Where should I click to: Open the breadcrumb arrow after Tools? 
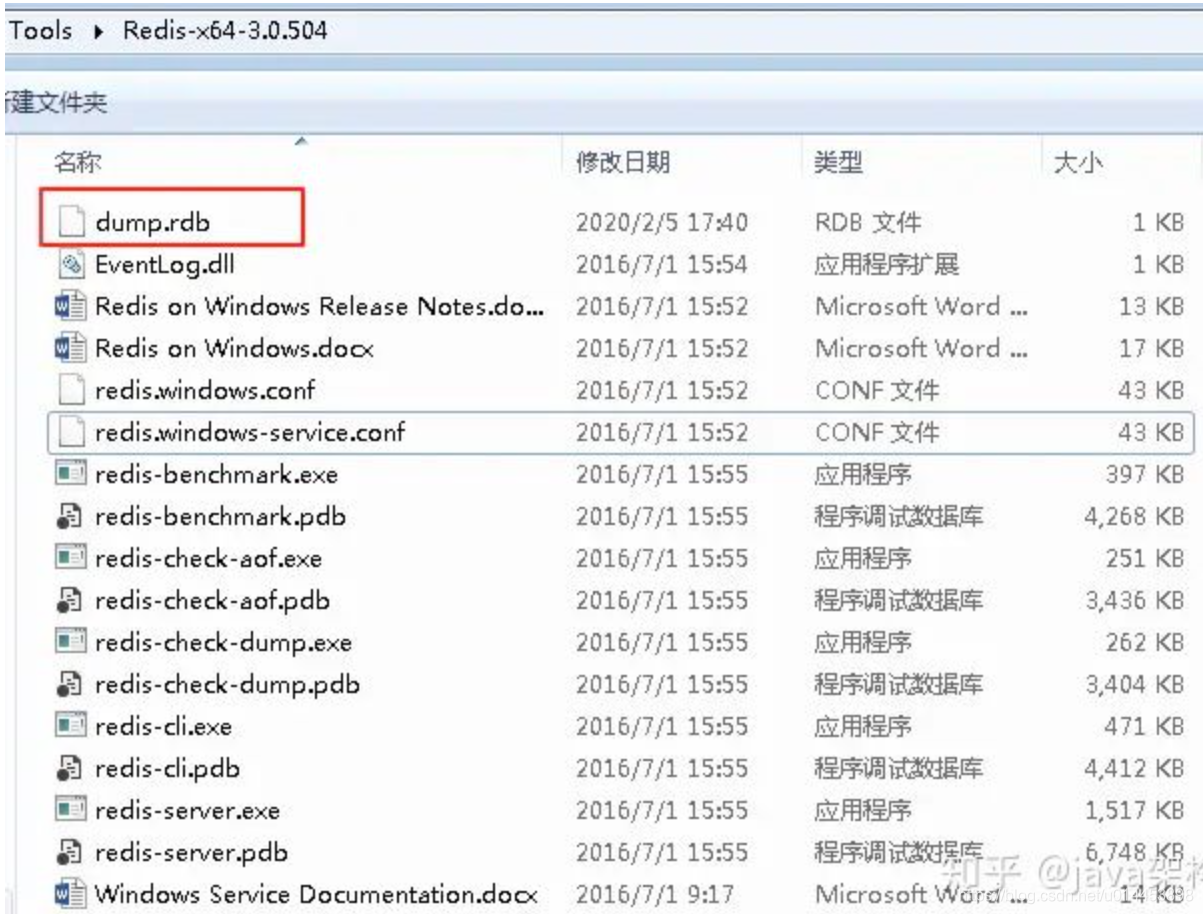point(98,31)
